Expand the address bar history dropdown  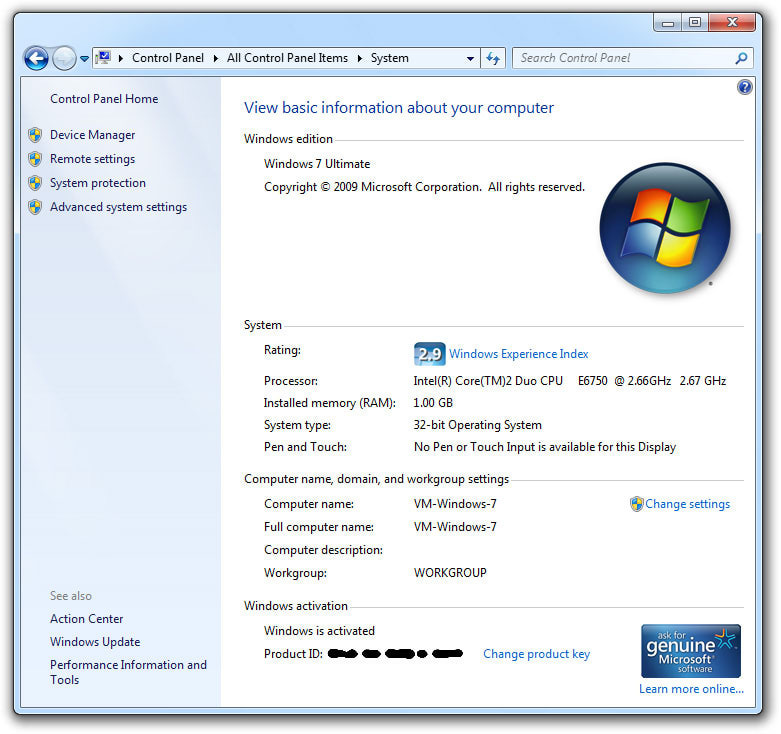tap(470, 59)
